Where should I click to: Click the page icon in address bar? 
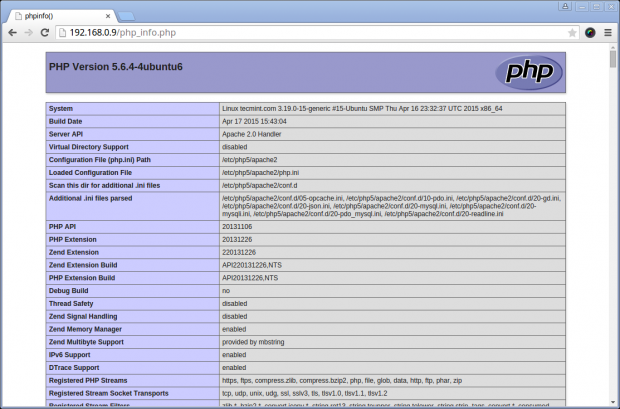click(x=62, y=33)
